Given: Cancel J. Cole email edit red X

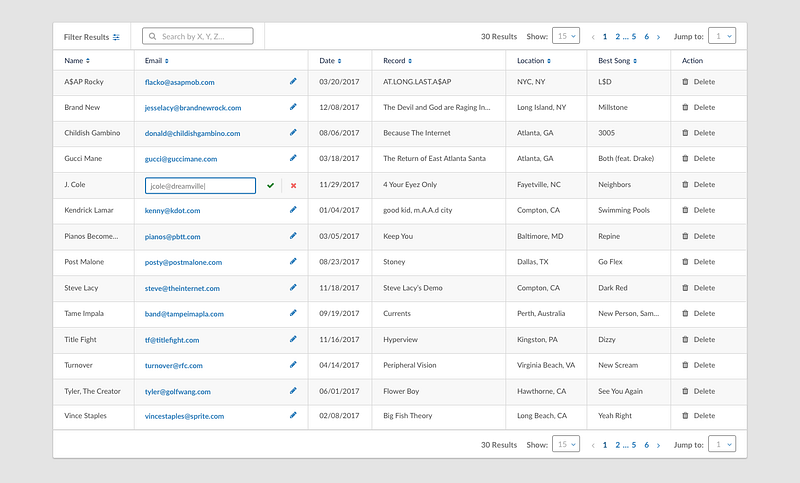Looking at the screenshot, I should pyautogui.click(x=293, y=186).
